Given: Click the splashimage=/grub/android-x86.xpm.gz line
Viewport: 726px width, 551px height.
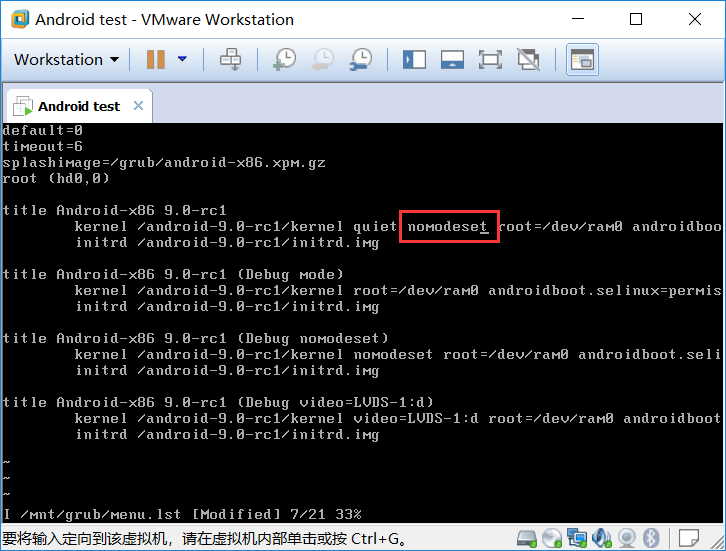Looking at the screenshot, I should coord(164,163).
